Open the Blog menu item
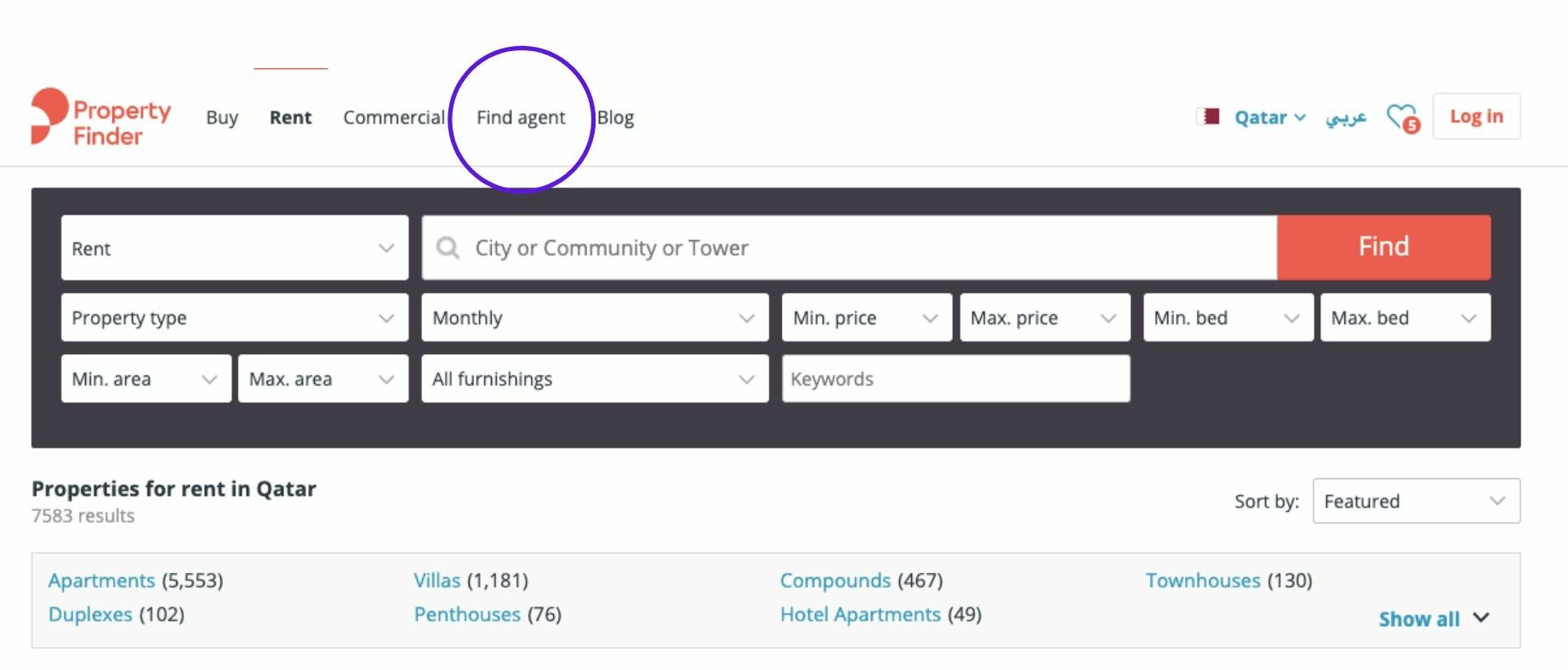The image size is (1568, 670). (x=615, y=117)
